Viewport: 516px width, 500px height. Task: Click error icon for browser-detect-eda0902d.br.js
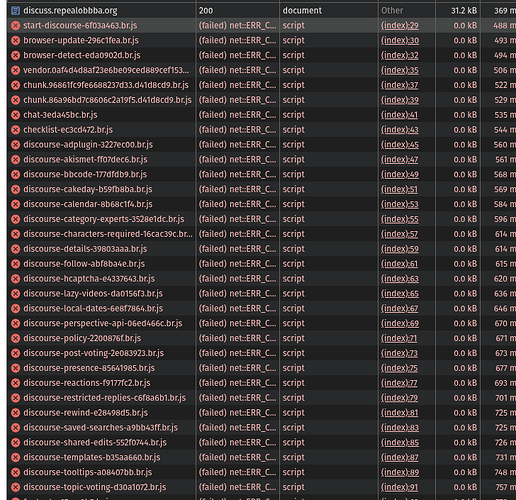(x=15, y=55)
